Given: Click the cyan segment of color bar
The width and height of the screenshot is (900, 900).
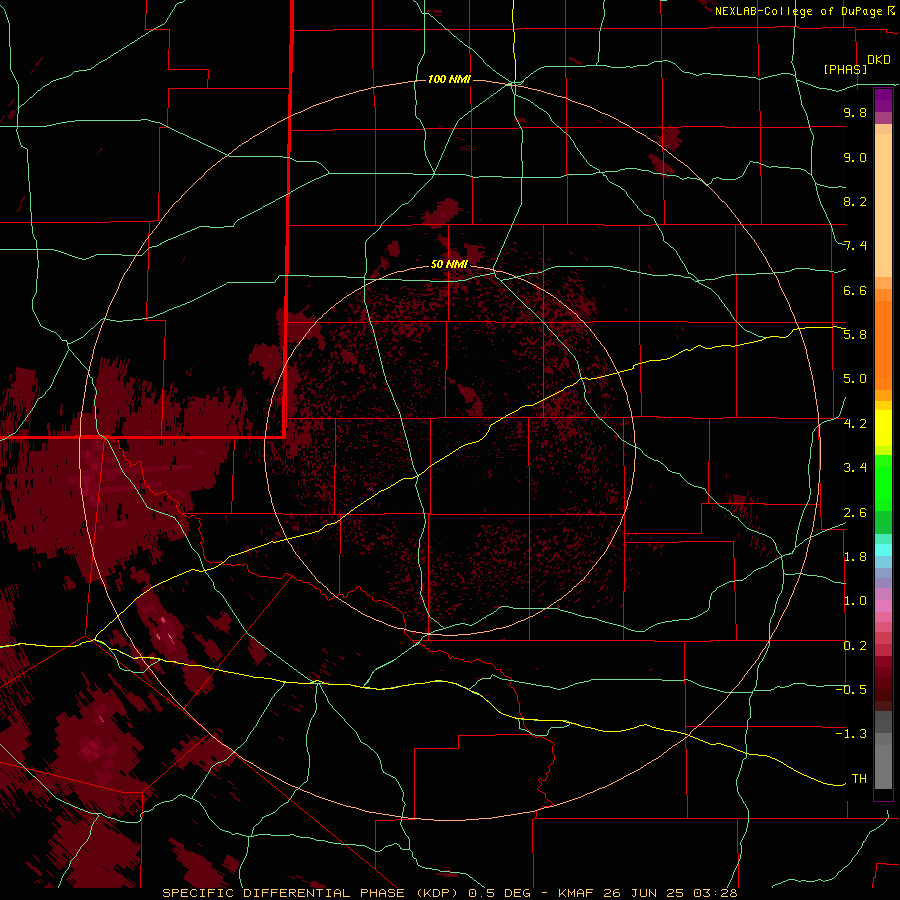Looking at the screenshot, I should [x=883, y=550].
